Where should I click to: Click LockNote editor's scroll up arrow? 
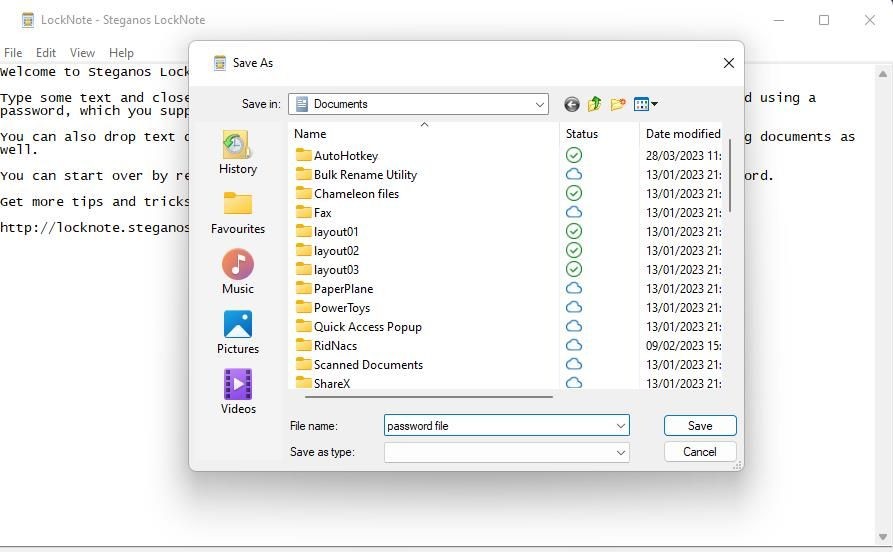tap(883, 74)
